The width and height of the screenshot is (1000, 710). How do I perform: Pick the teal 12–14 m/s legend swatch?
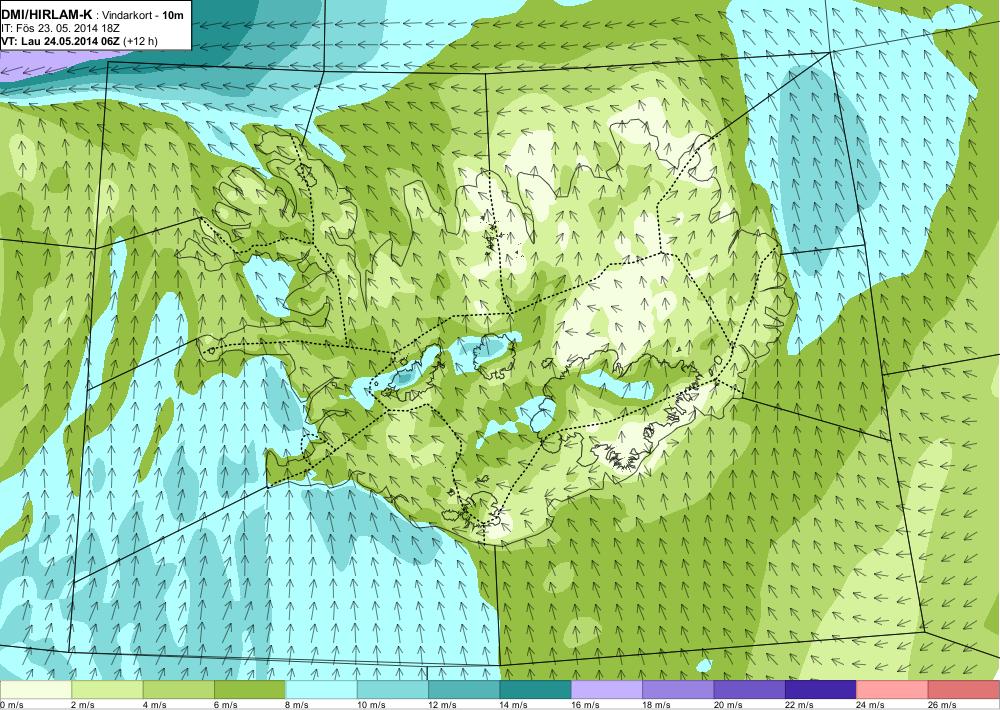pyautogui.click(x=464, y=690)
